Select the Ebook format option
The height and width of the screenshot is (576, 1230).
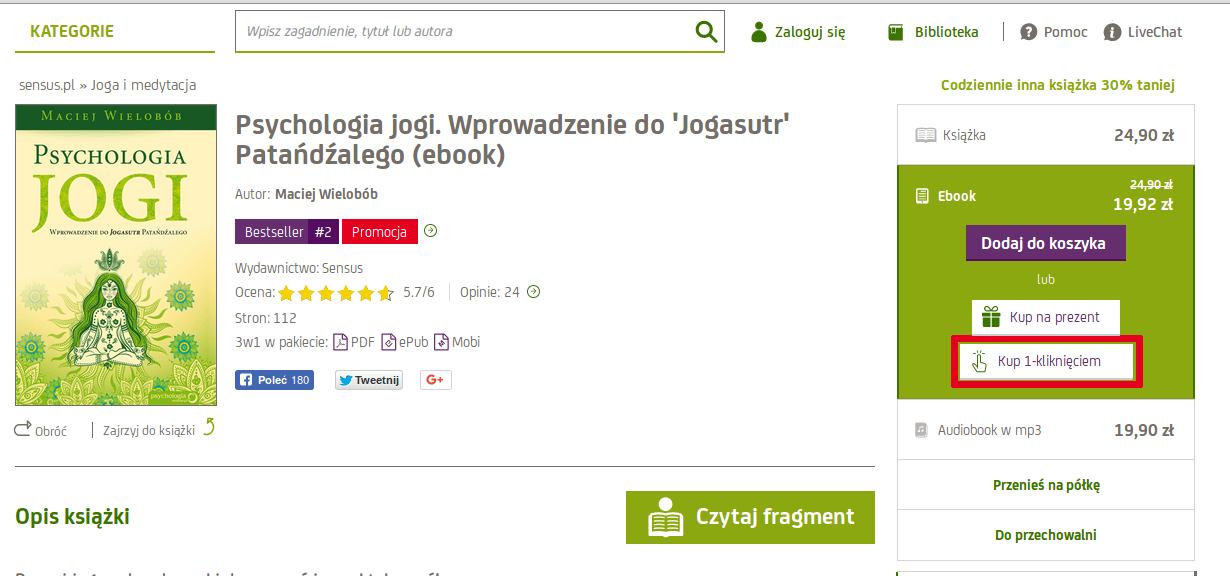pos(1046,196)
